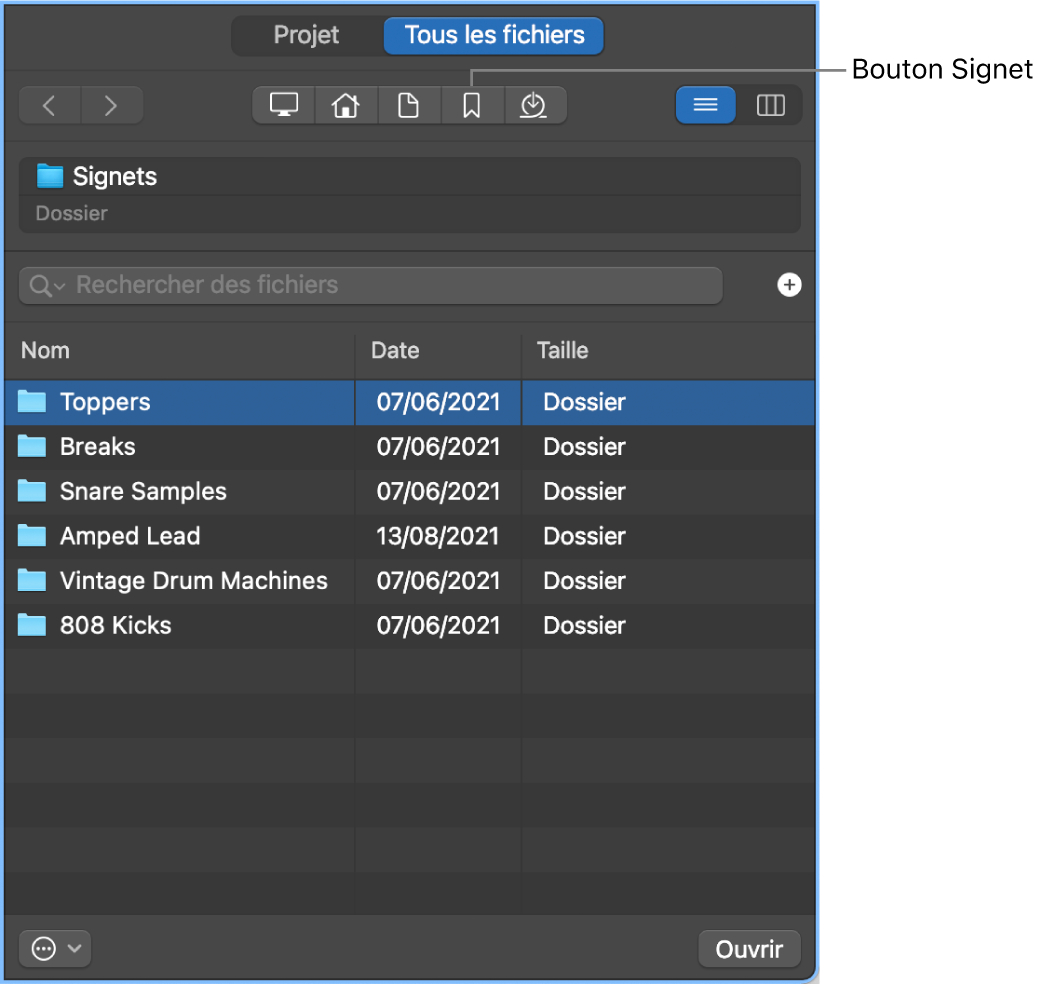Click the Project document location icon

coord(408,105)
